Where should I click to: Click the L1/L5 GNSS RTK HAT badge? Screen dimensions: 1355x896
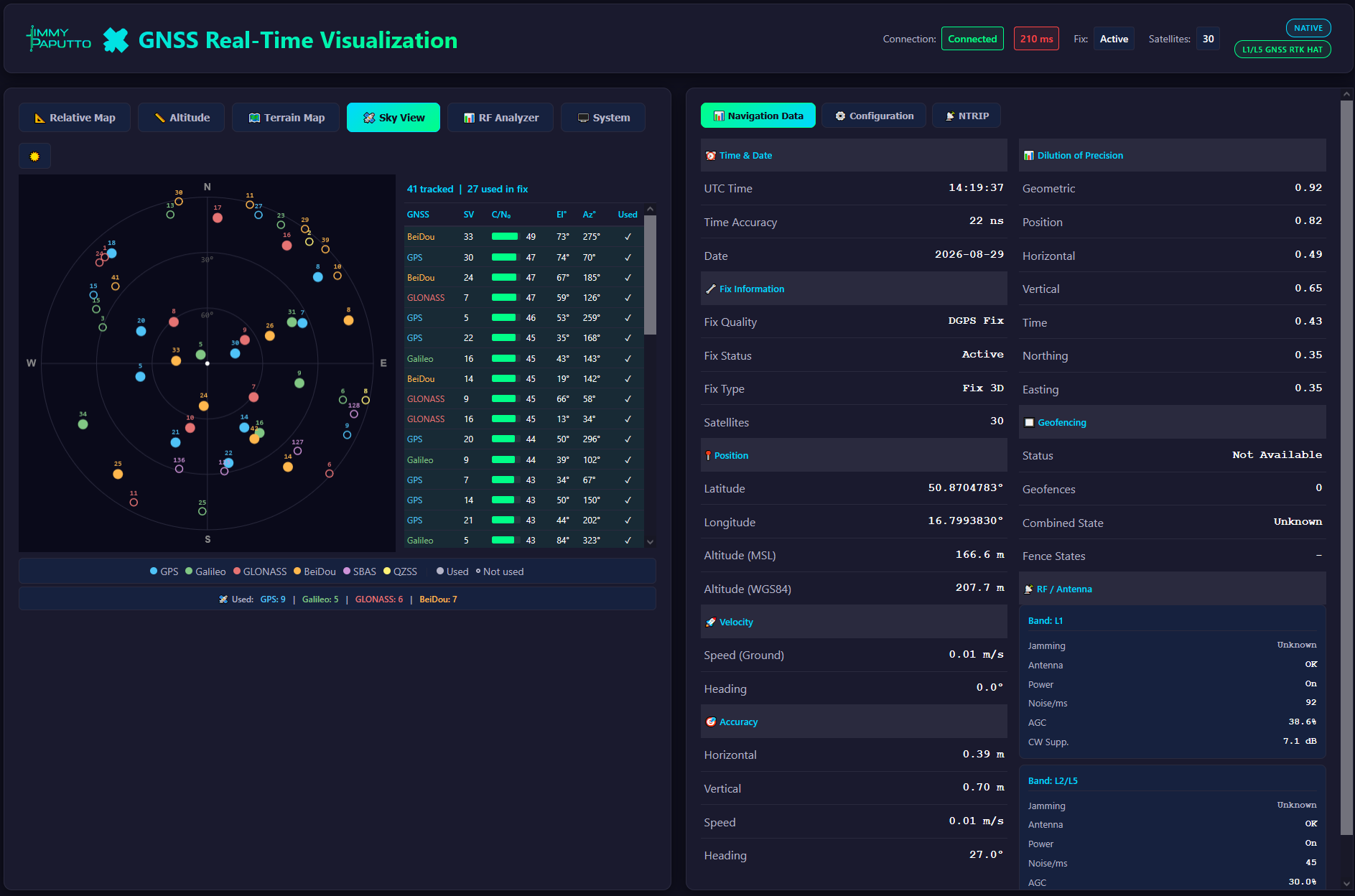pos(1282,50)
